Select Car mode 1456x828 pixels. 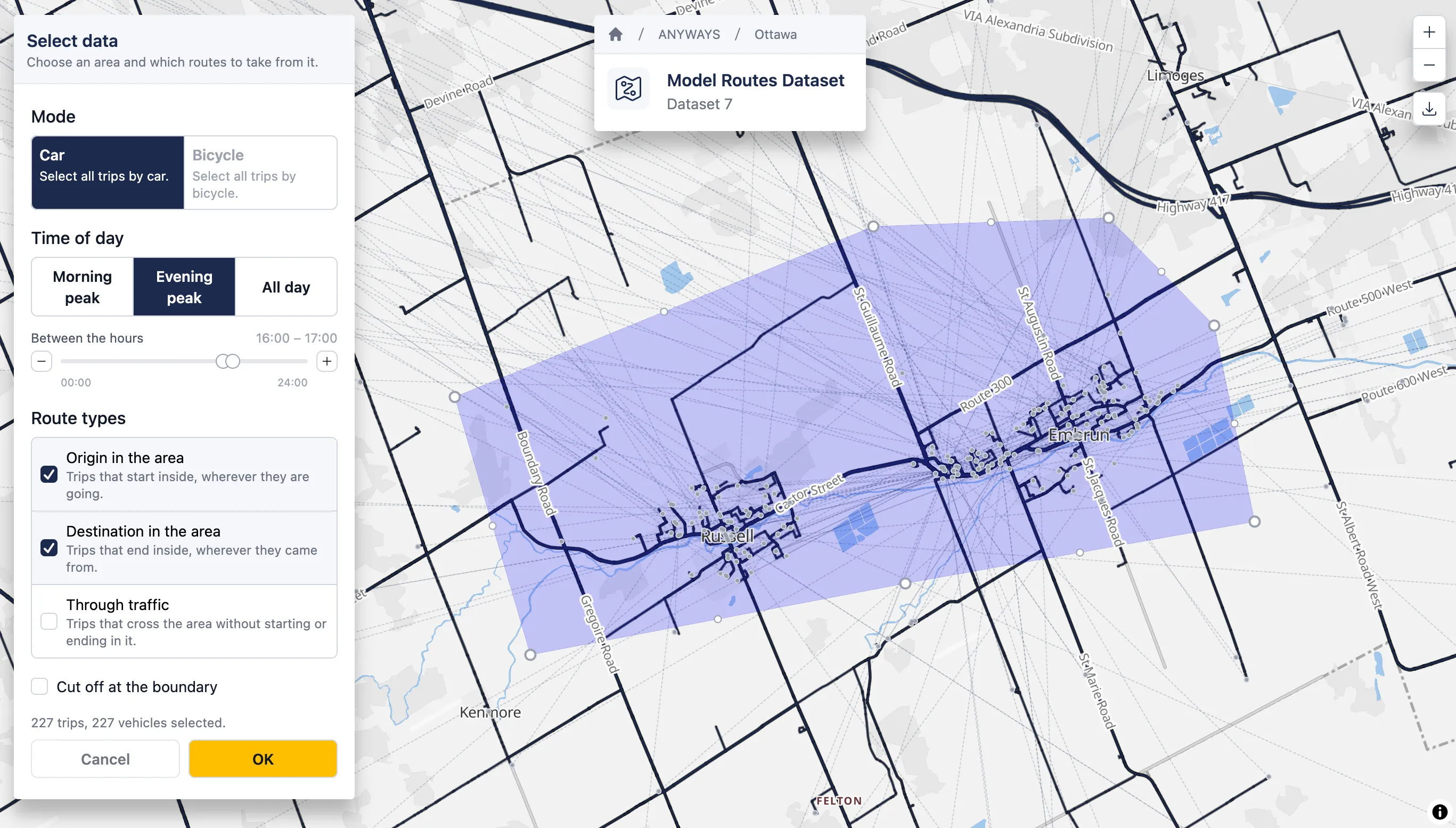coord(108,172)
